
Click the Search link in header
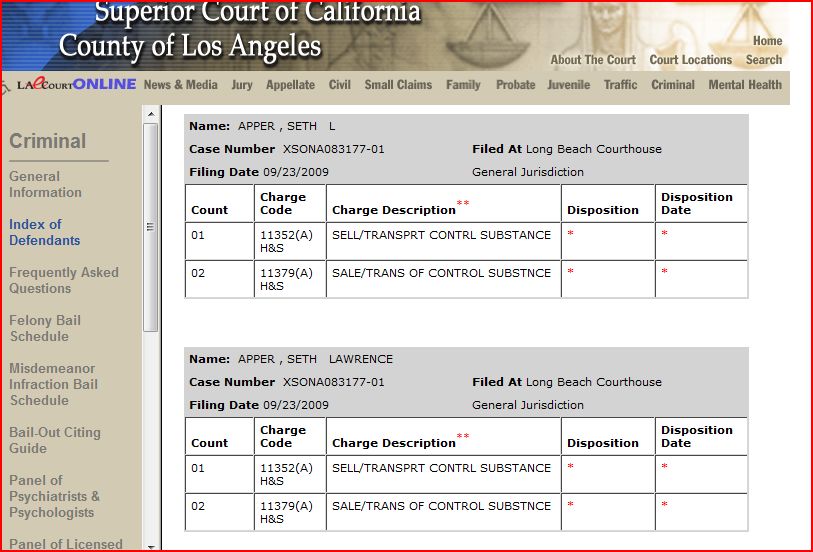[764, 60]
